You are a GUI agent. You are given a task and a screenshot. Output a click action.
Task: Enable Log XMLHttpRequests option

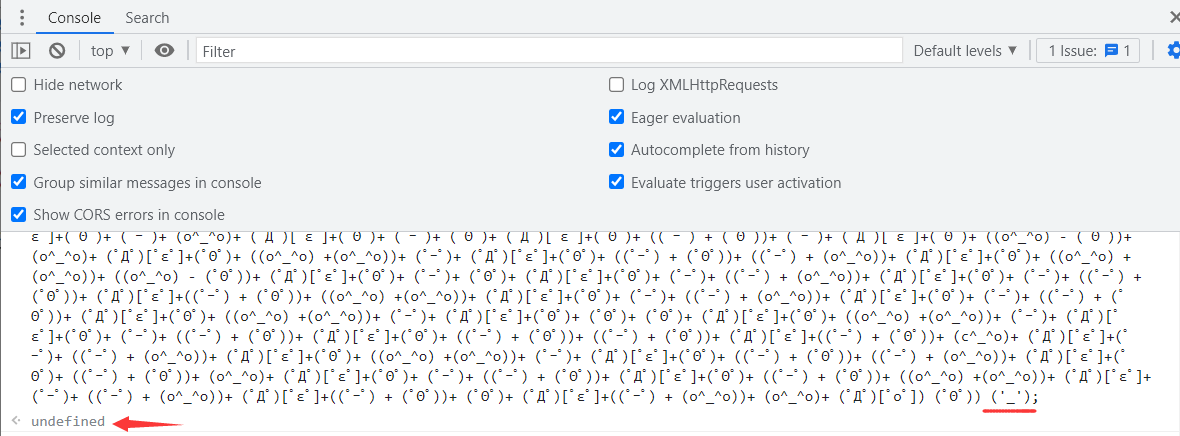point(617,85)
